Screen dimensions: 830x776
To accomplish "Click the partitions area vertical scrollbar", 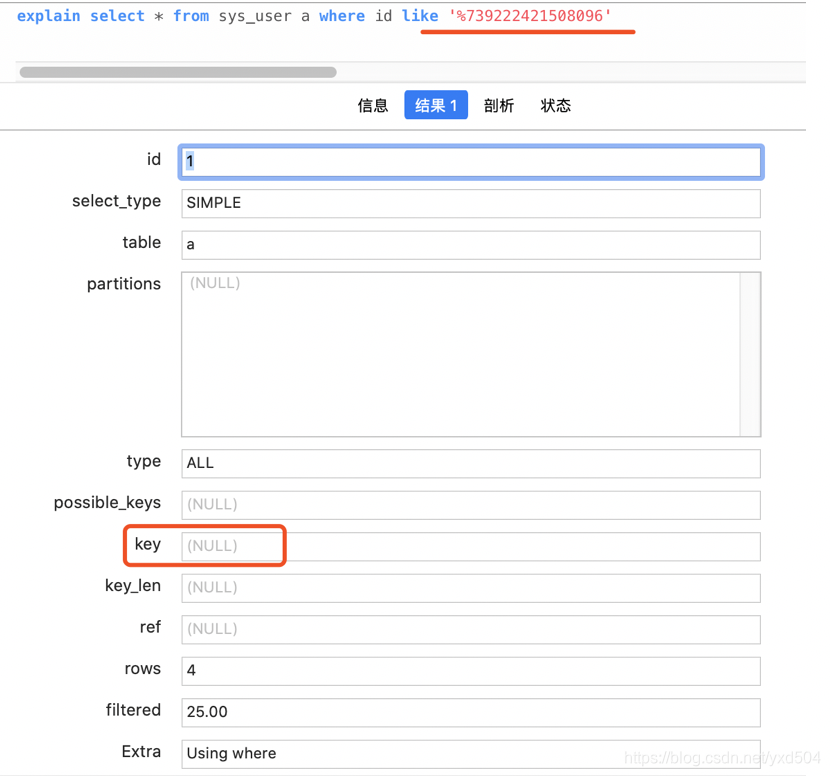I will (x=750, y=354).
